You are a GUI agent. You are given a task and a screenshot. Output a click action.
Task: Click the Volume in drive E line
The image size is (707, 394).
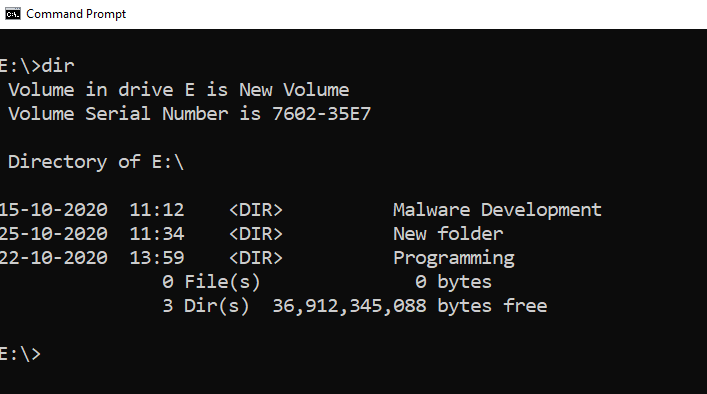(x=179, y=90)
